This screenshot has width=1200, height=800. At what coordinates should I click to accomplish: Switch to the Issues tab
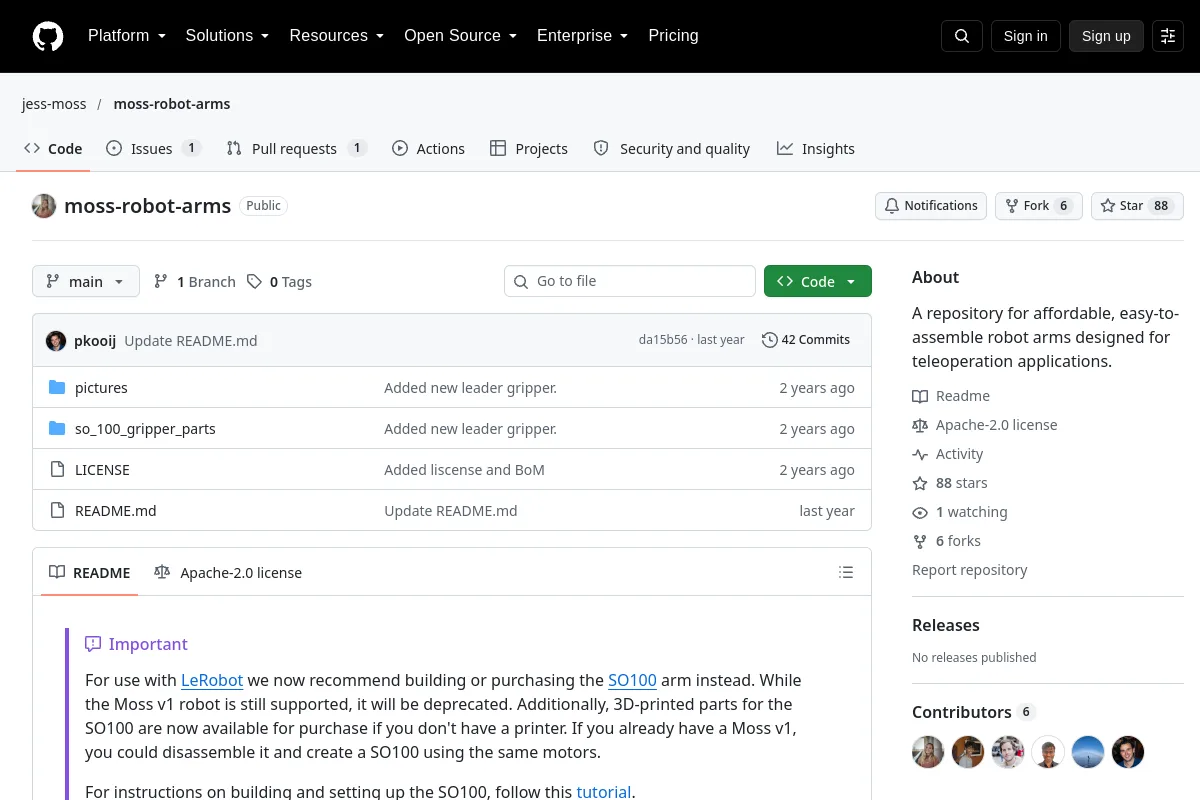tap(154, 148)
